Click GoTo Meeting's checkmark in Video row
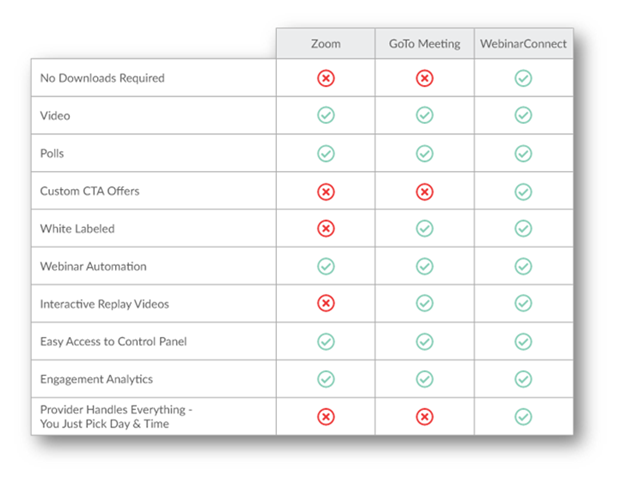The width and height of the screenshot is (624, 484). click(x=425, y=115)
